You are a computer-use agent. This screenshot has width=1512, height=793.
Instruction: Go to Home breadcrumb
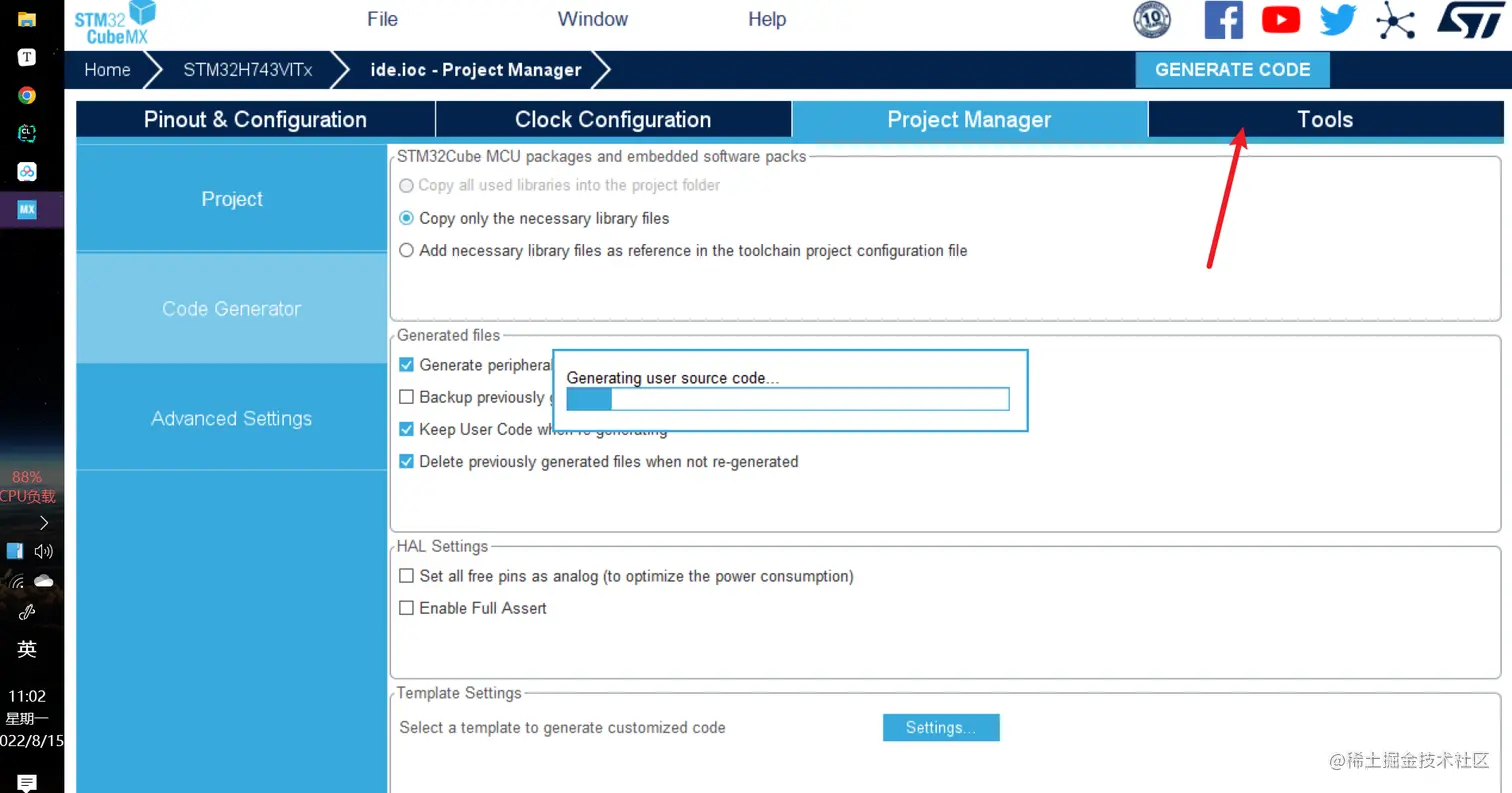(107, 70)
